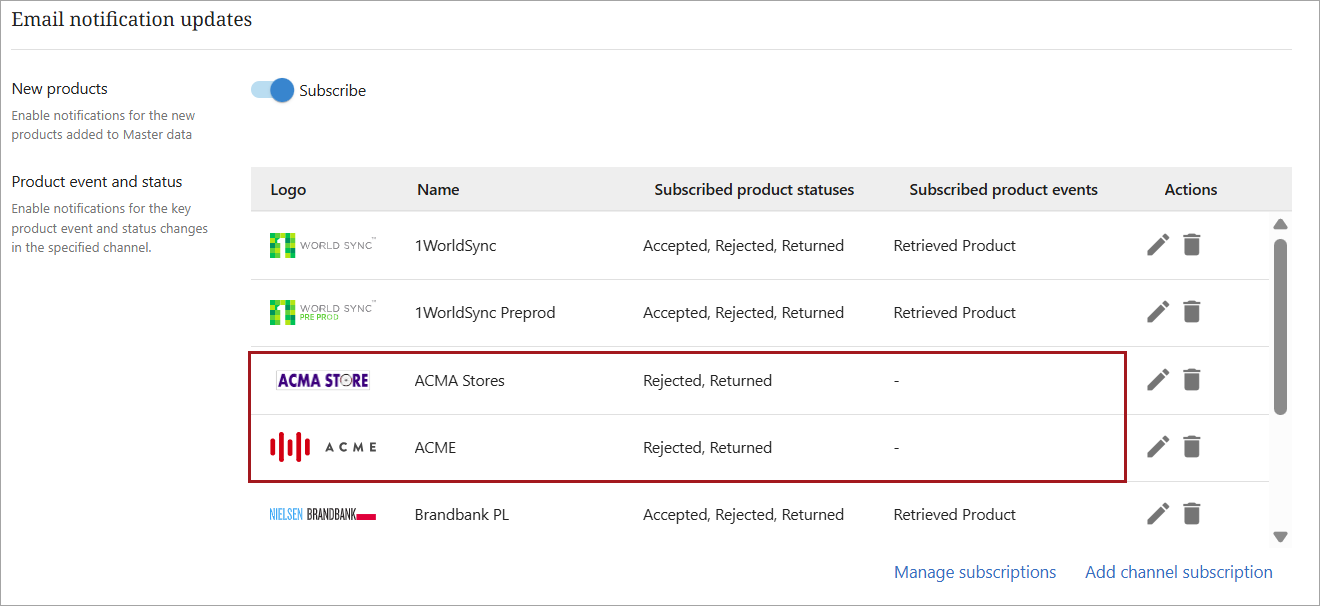Edit the ACMA Stores subscription
Image resolution: width=1320 pixels, height=606 pixels.
click(x=1157, y=380)
